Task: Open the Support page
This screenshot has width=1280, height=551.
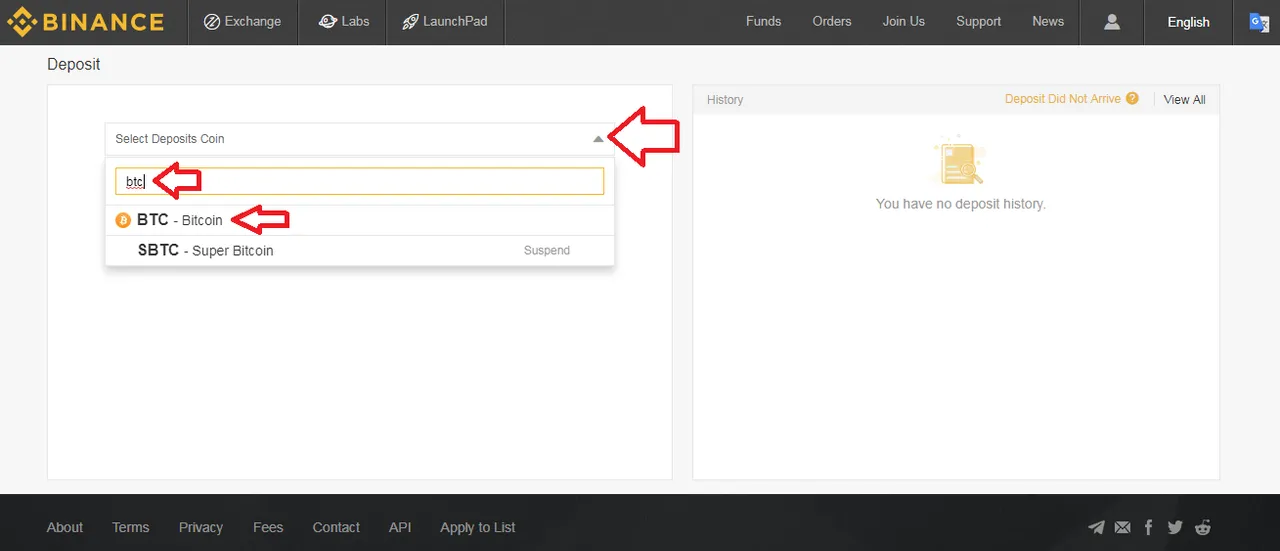Action: pyautogui.click(x=978, y=21)
